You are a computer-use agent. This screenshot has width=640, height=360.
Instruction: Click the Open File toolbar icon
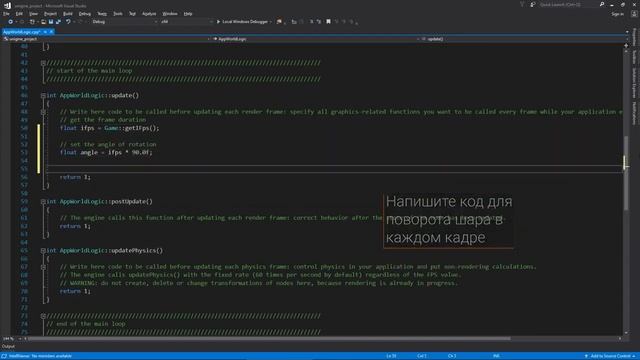click(x=43, y=22)
